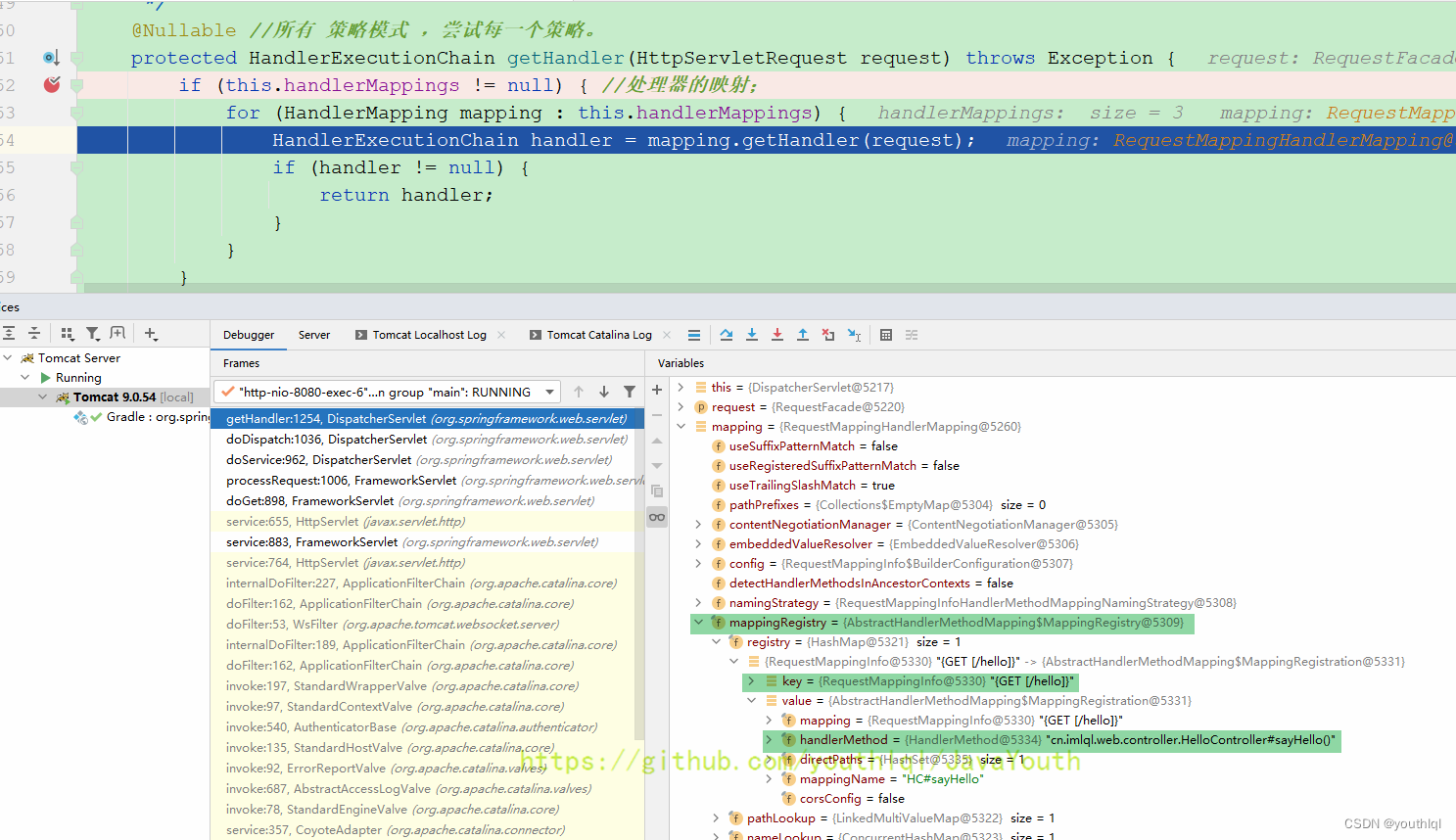Viewport: 1456px width, 840px height.
Task: Click Drop Frame icon
Action: 828,335
